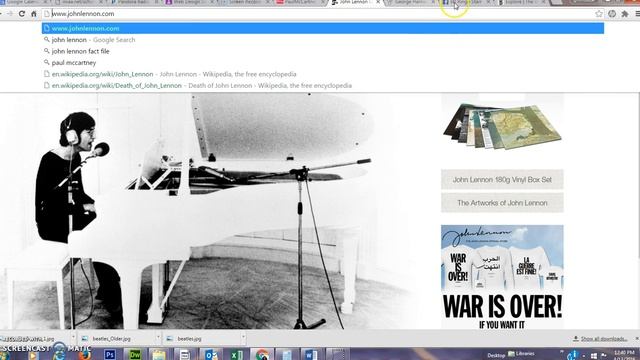
Task: Expand the beatles.jpg download arrow
Action: 243,338
